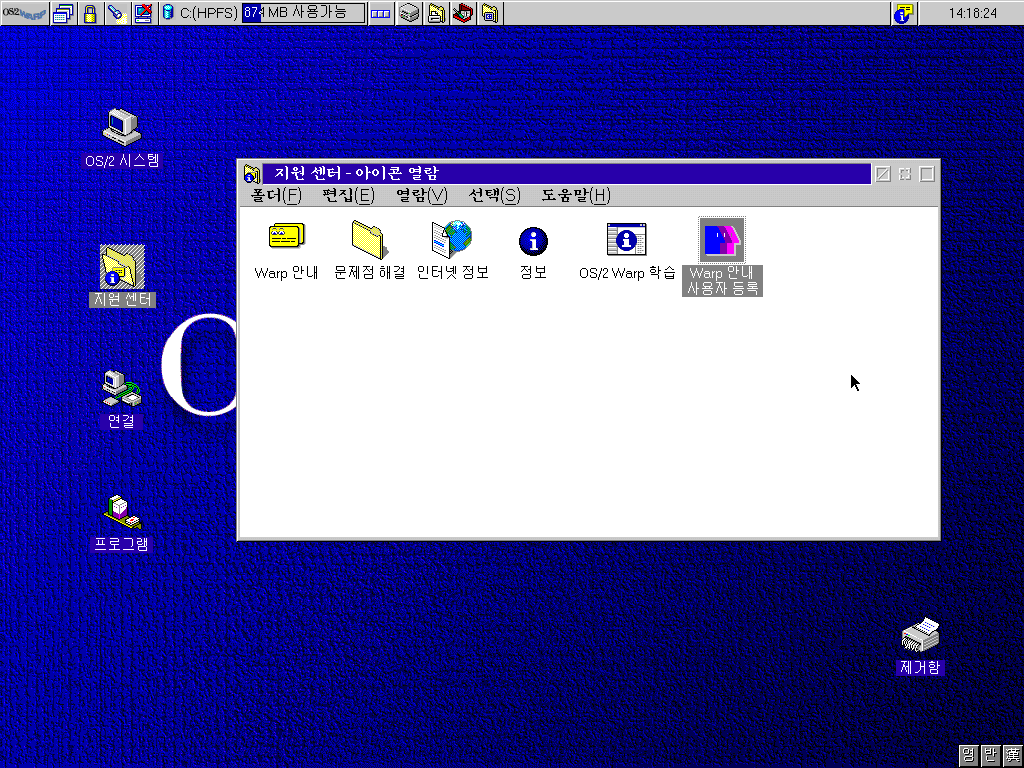Open the printer folder icon in WarpCenter
The height and width of the screenshot is (768, 1024).
(436, 13)
